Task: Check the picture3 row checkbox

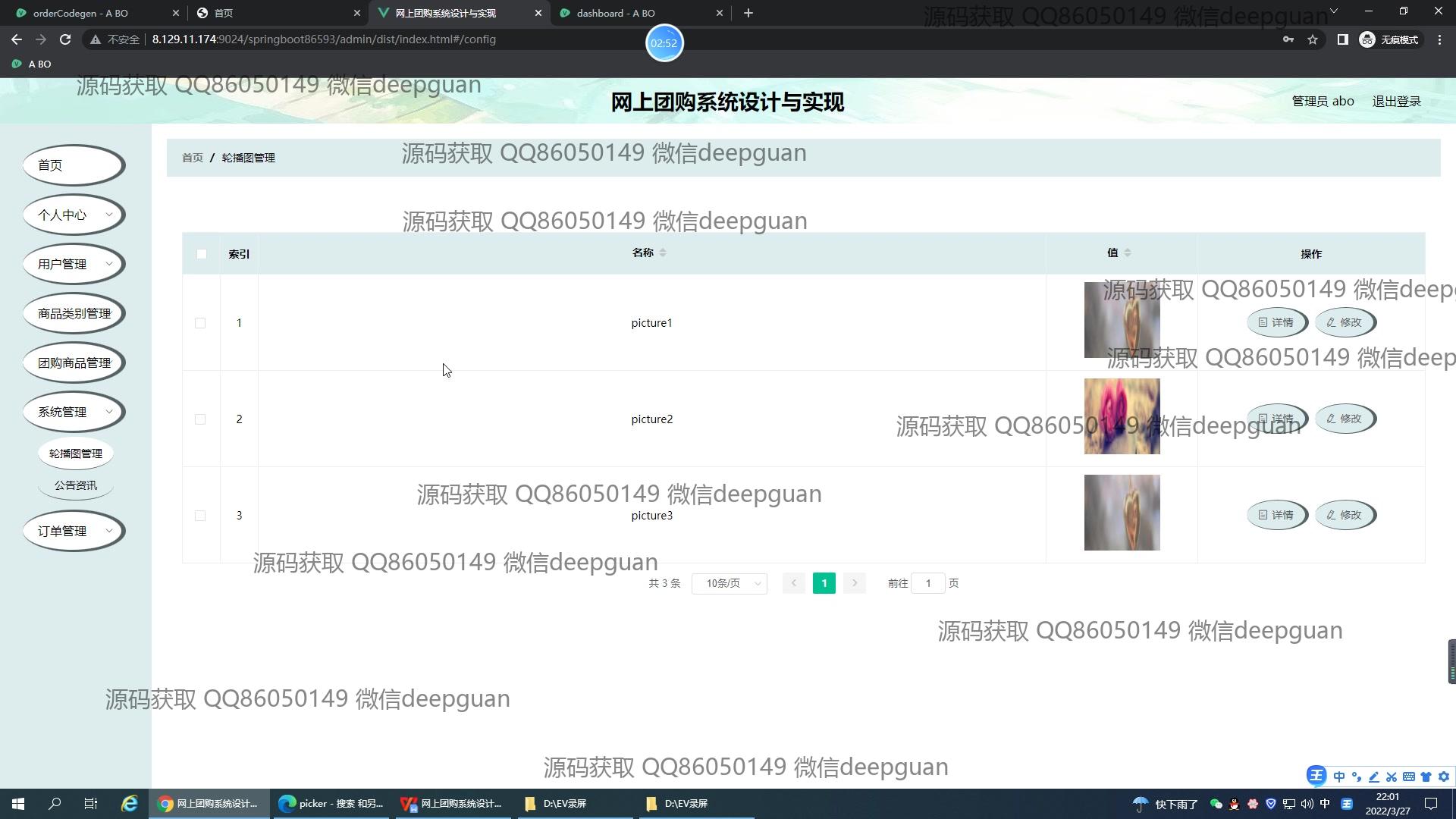Action: point(200,516)
